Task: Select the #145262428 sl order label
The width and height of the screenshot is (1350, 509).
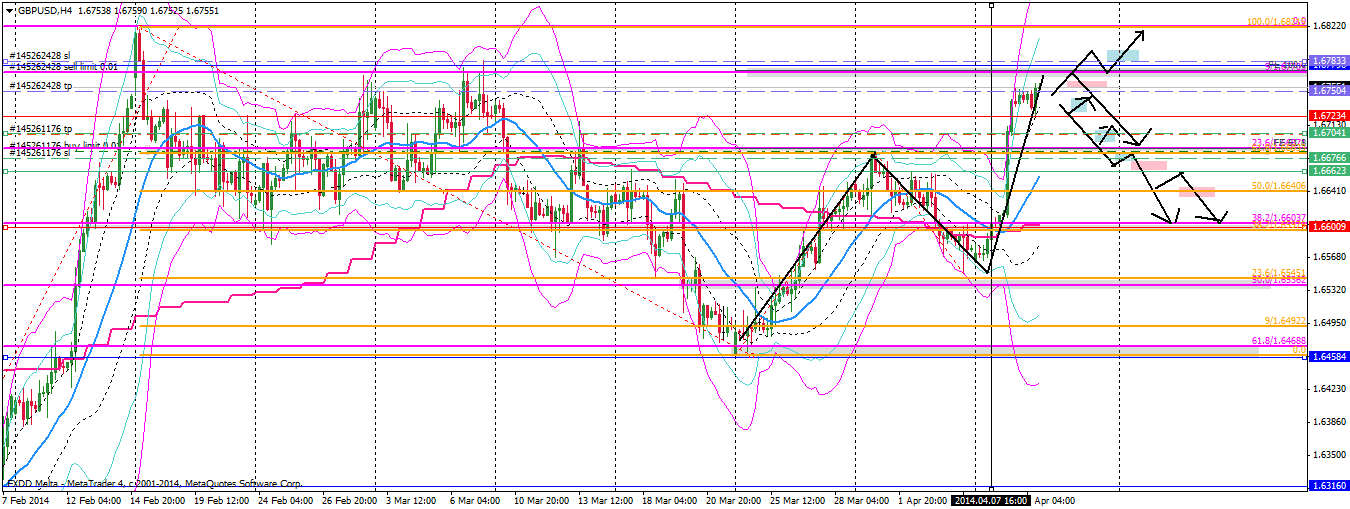Action: (x=40, y=56)
